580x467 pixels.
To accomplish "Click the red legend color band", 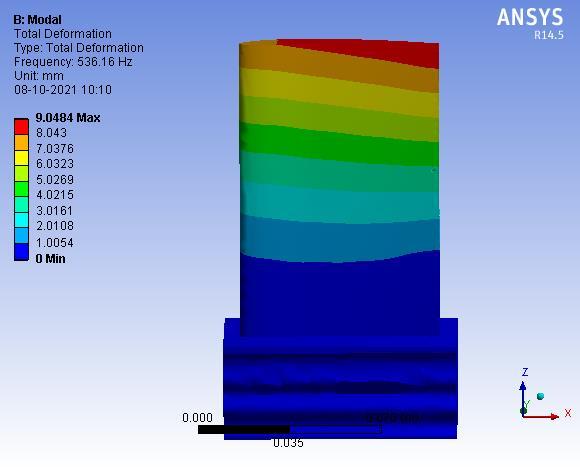I will (21, 126).
